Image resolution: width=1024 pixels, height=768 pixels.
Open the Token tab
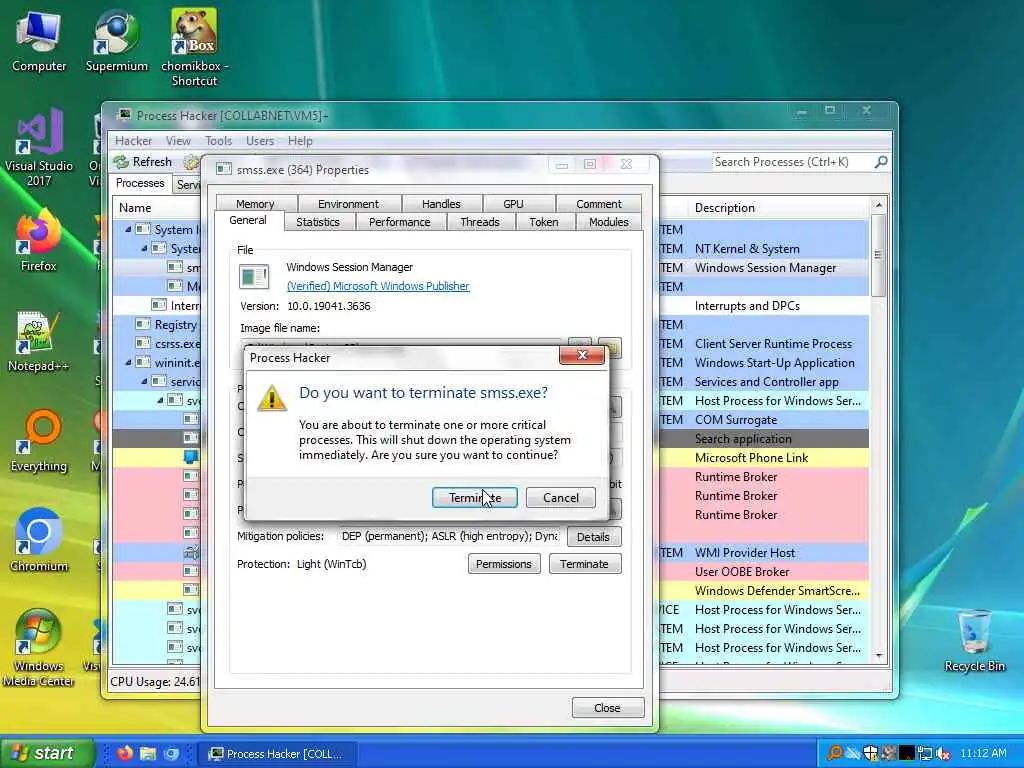click(543, 222)
